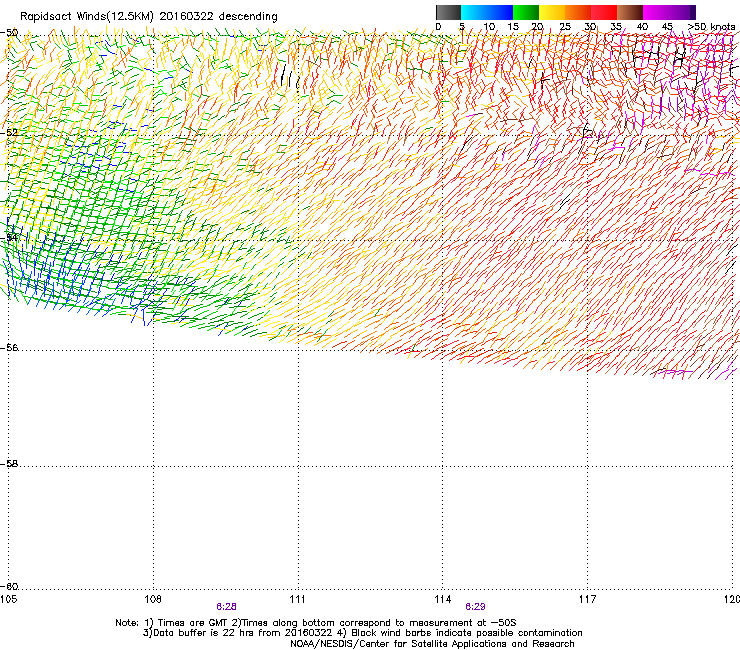Click the -56 latitude axis label
This screenshot has width=740, height=650.
click(10, 348)
